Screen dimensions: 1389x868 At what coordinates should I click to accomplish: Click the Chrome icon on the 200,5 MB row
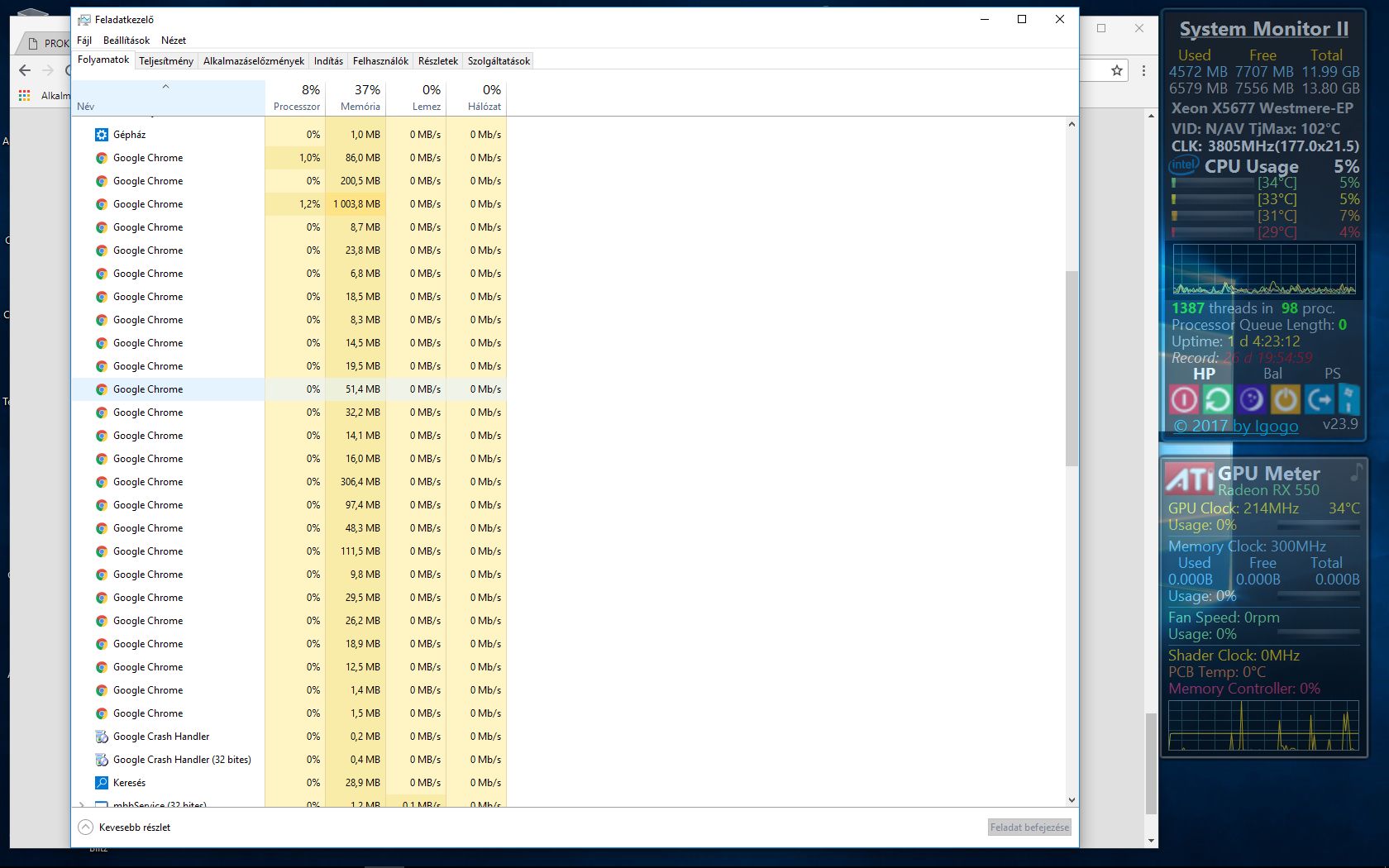tap(102, 181)
